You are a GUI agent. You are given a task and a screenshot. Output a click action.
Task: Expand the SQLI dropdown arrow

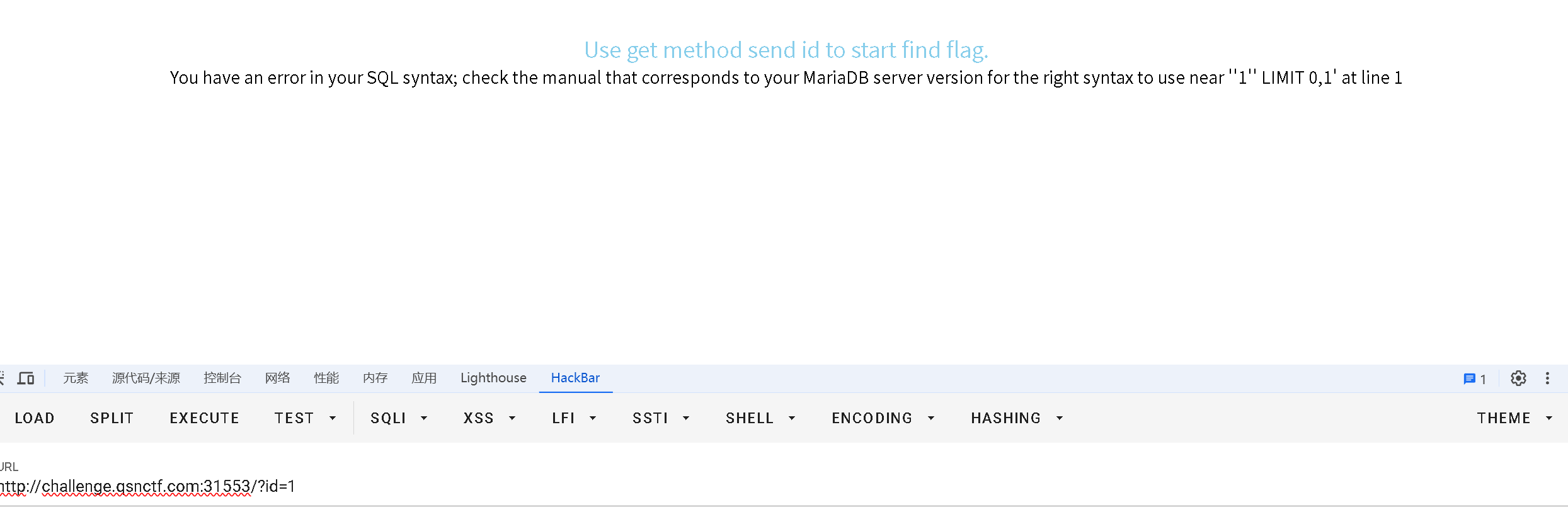click(424, 418)
